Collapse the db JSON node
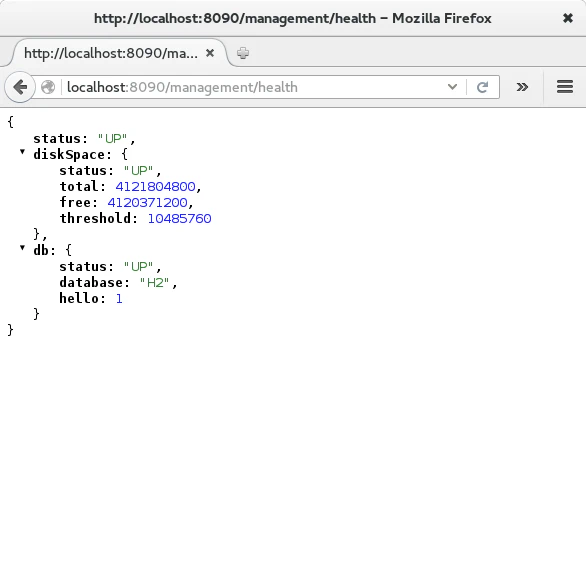The height and width of the screenshot is (565, 586). pyautogui.click(x=22, y=247)
